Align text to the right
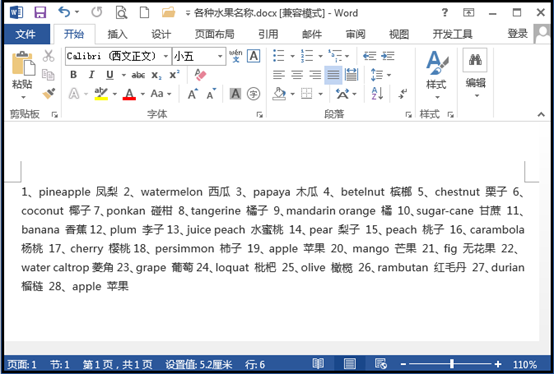554x374 pixels. [315, 75]
